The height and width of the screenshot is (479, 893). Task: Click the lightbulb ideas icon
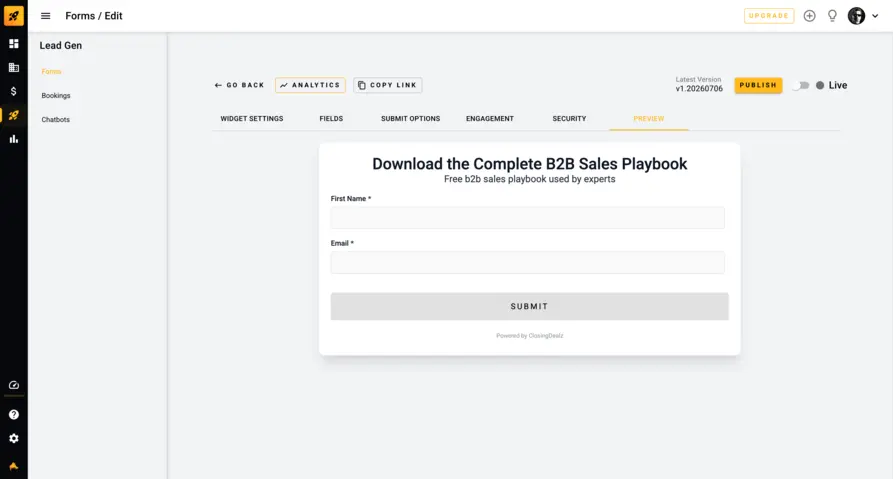tap(832, 16)
